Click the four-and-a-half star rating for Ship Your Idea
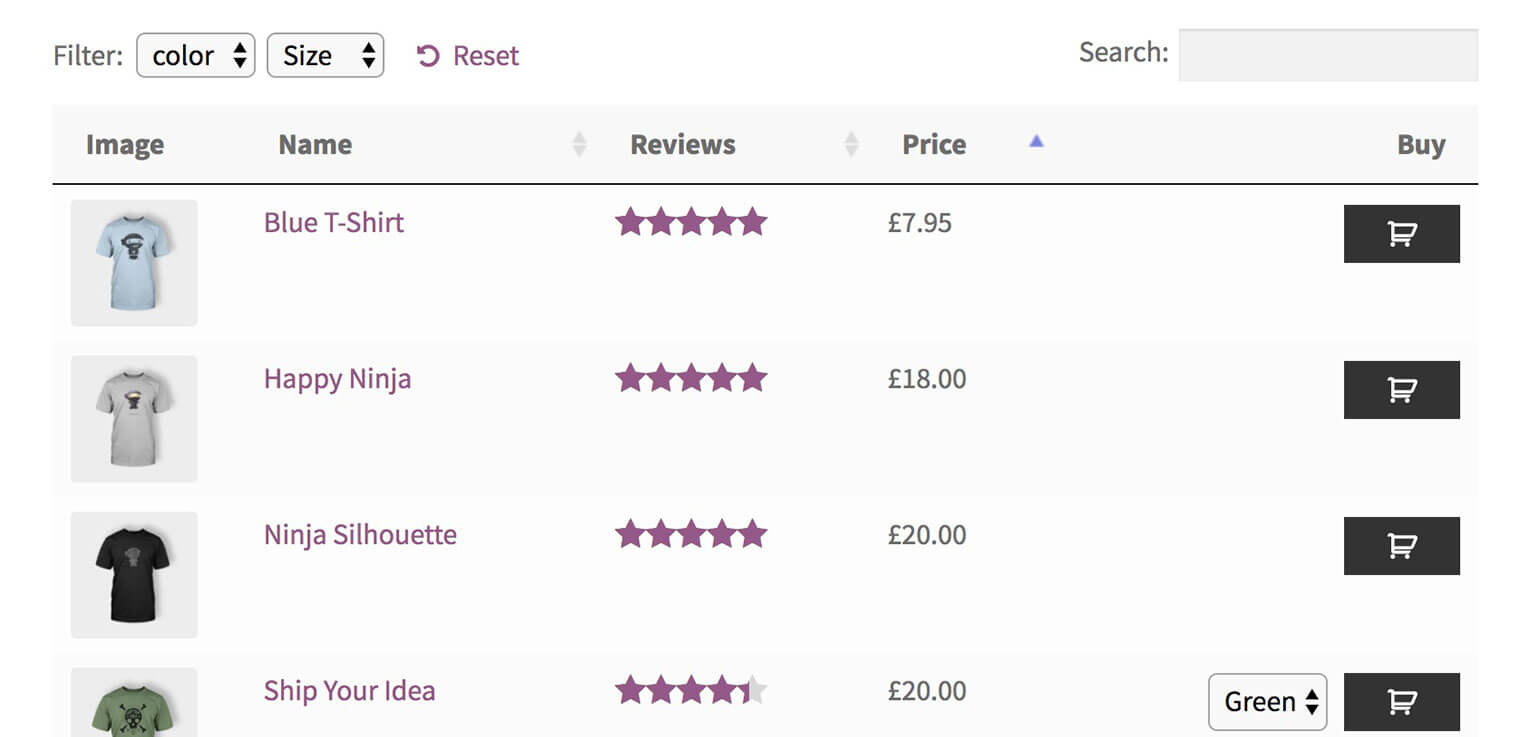 [x=691, y=689]
